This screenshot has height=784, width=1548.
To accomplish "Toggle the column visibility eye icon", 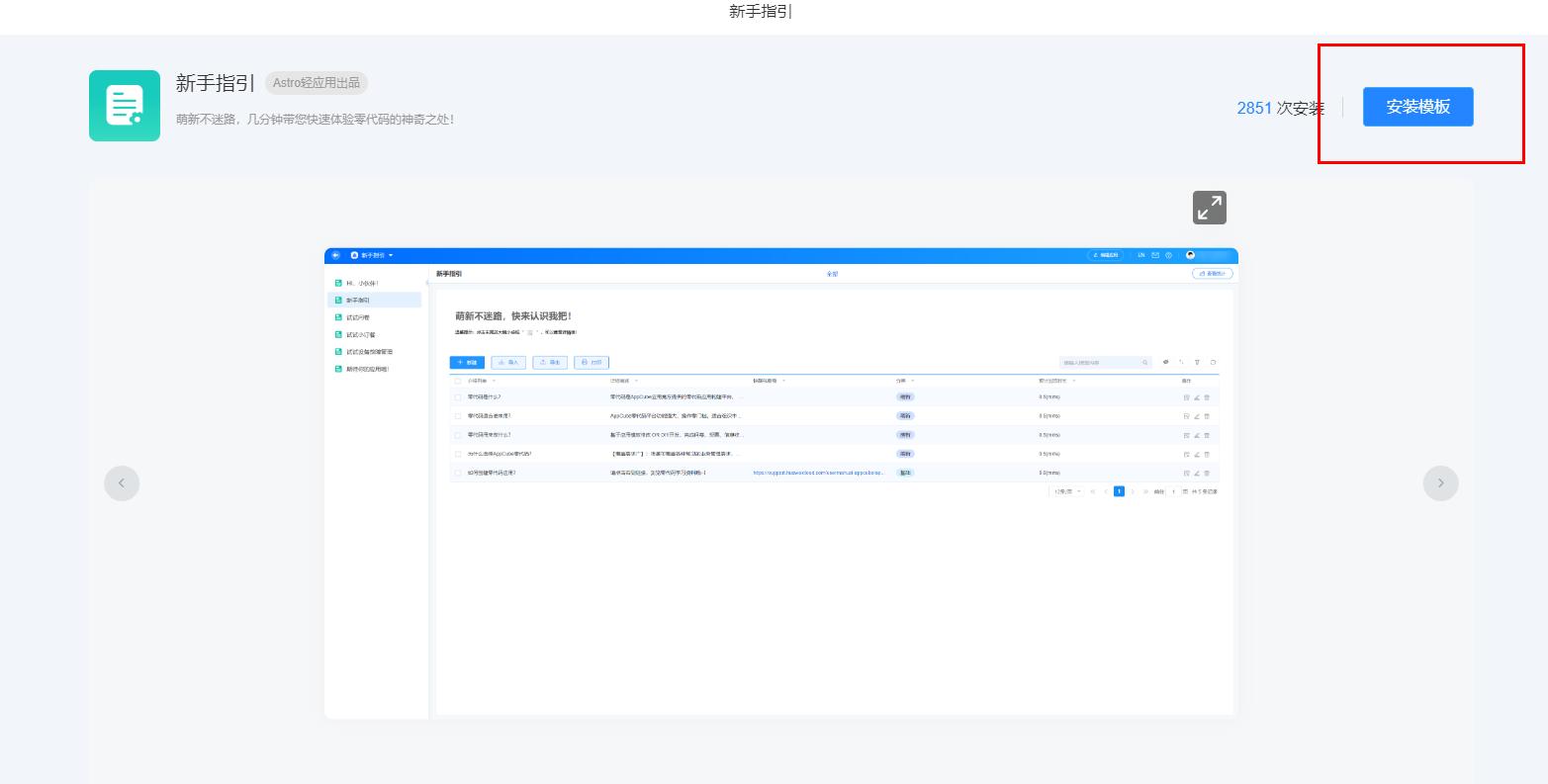I will click(1165, 362).
